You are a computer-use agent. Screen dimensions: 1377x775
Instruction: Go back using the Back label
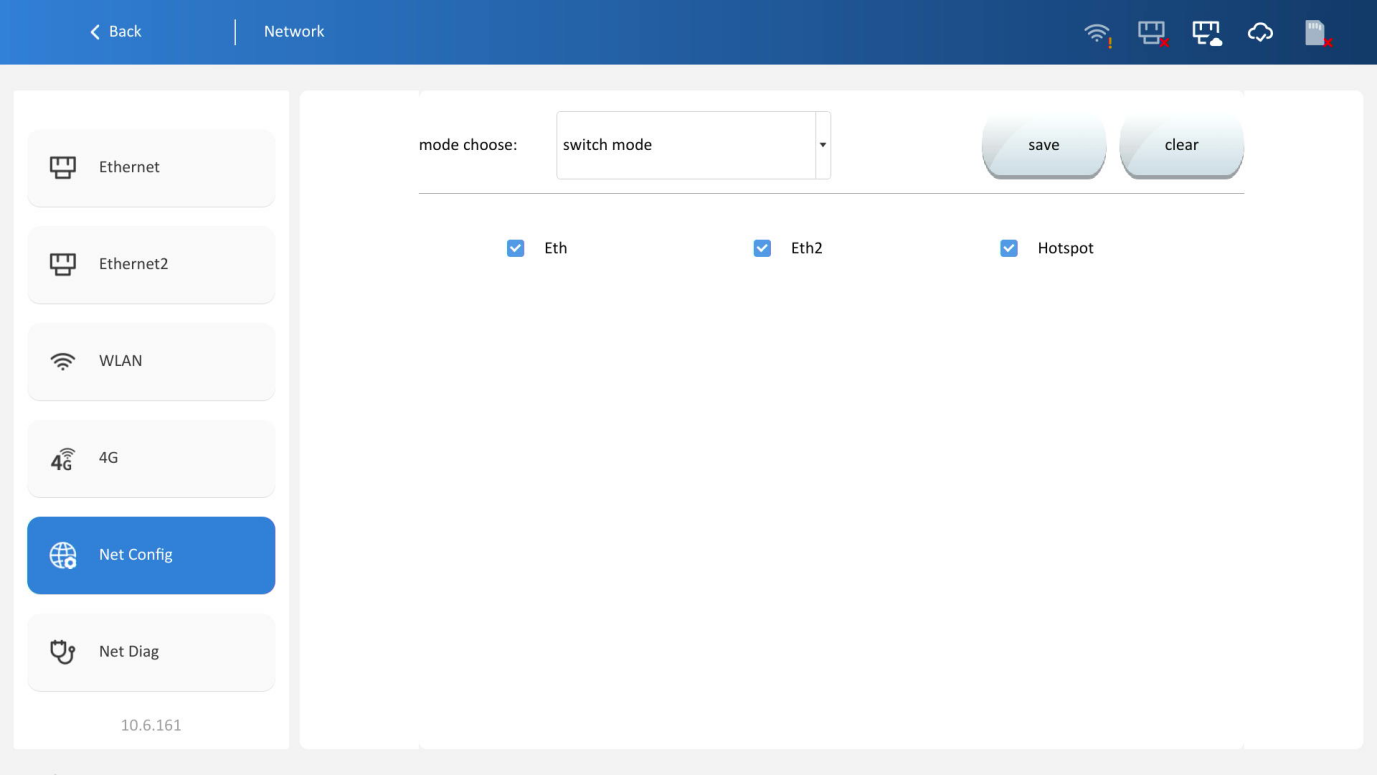tap(125, 32)
